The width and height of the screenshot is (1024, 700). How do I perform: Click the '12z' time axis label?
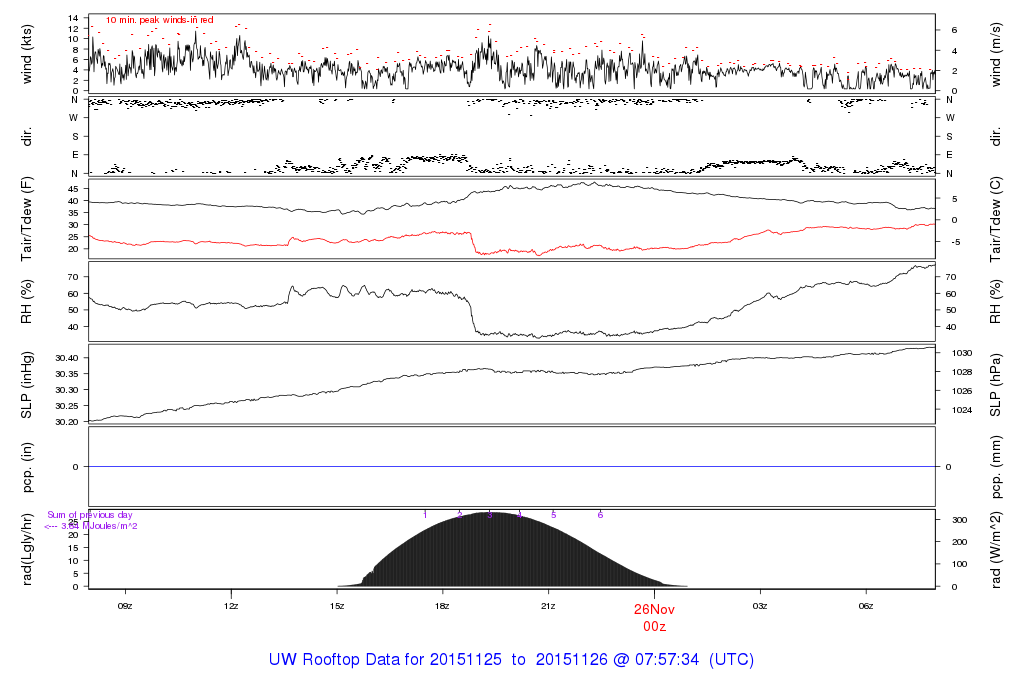point(231,606)
